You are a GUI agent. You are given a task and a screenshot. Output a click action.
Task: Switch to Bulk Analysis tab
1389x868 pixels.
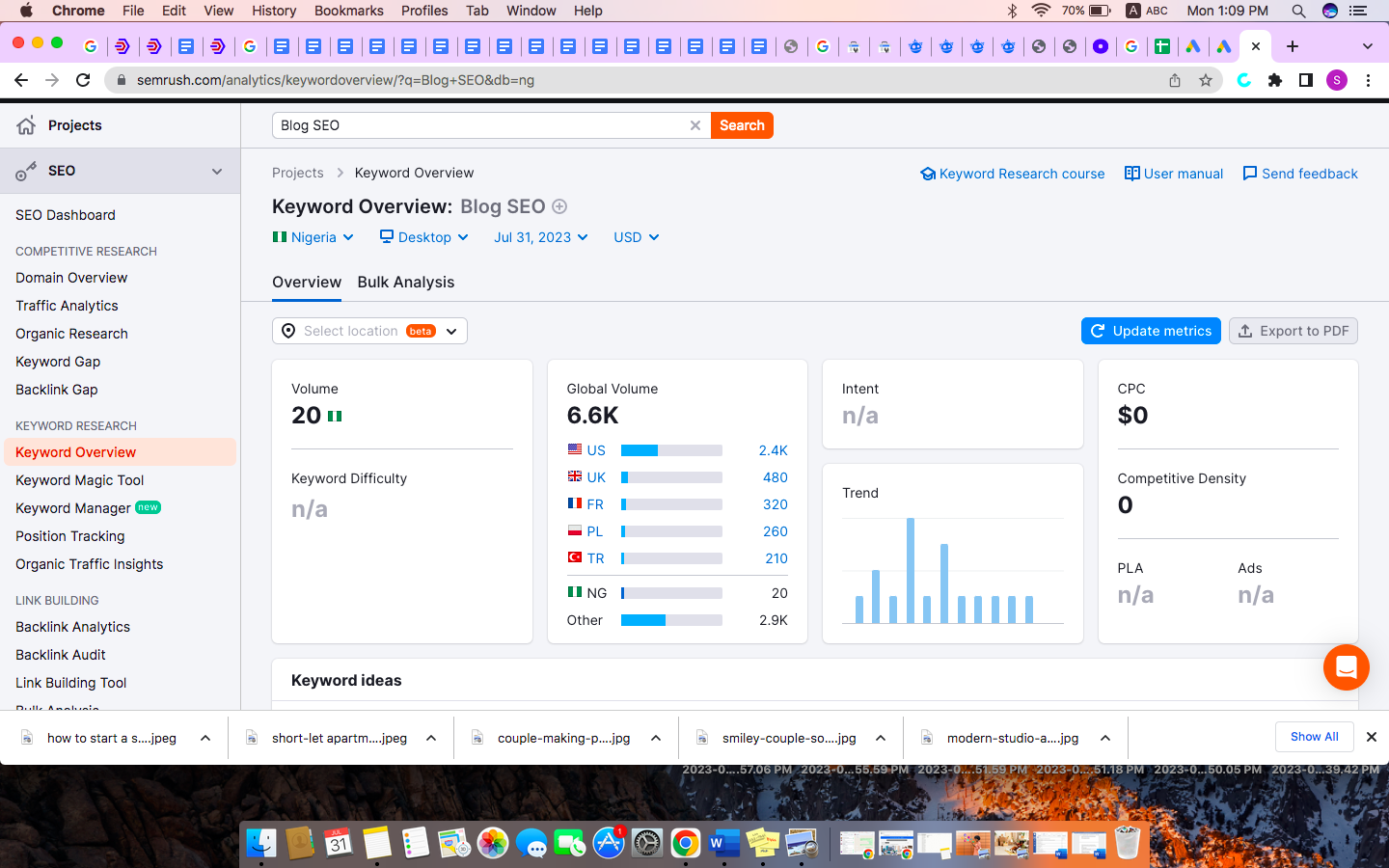pyautogui.click(x=406, y=282)
